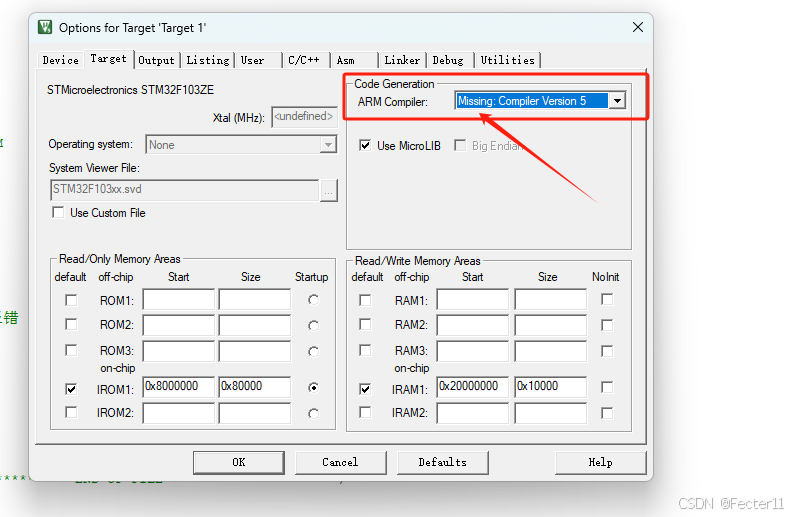Image resolution: width=795 pixels, height=517 pixels.
Task: Click the IRAM2 Size field
Action: point(551,413)
